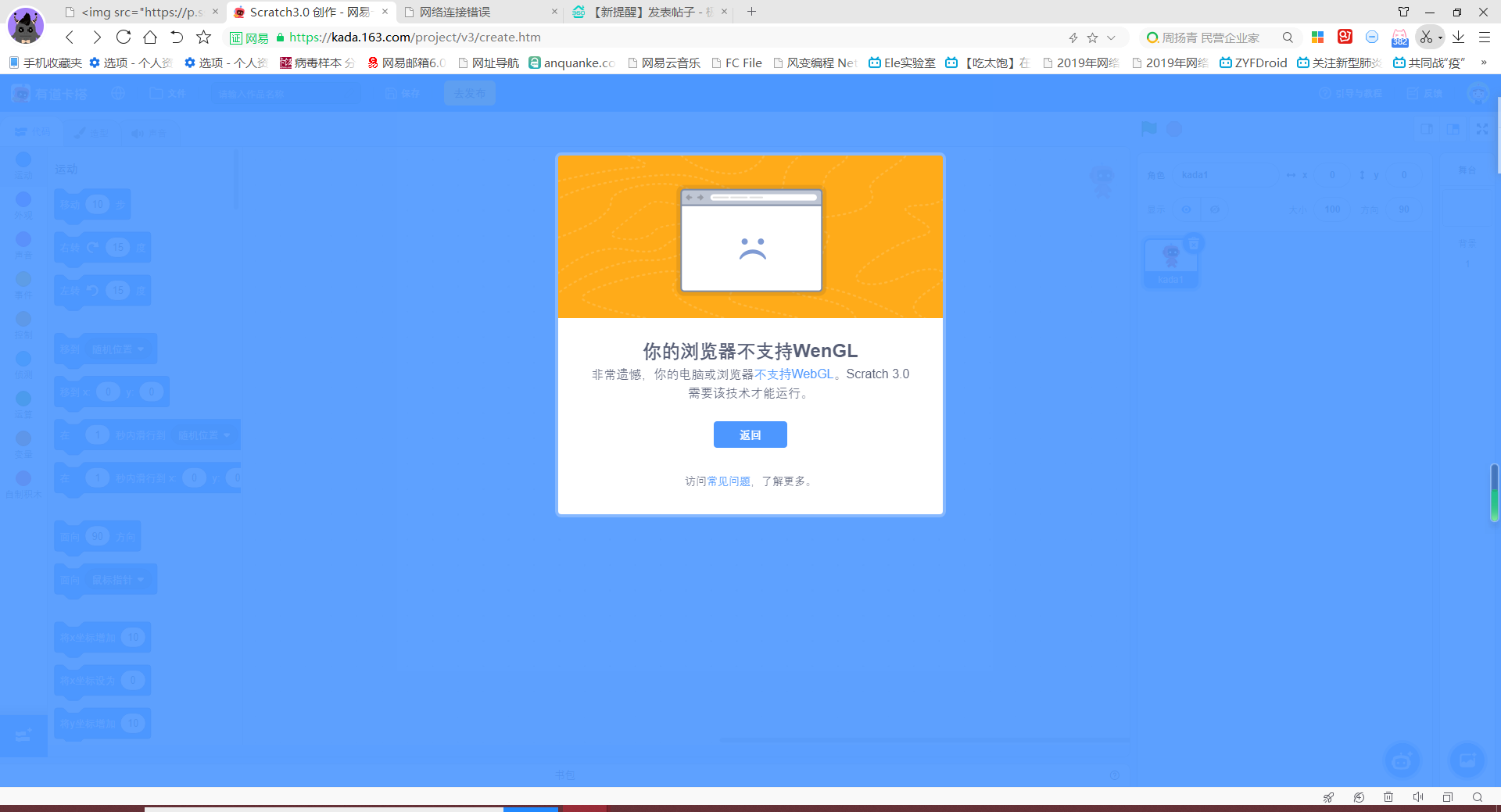Click the blue circle minus extension icon
Image resolution: width=1501 pixels, height=812 pixels.
pyautogui.click(x=1372, y=37)
